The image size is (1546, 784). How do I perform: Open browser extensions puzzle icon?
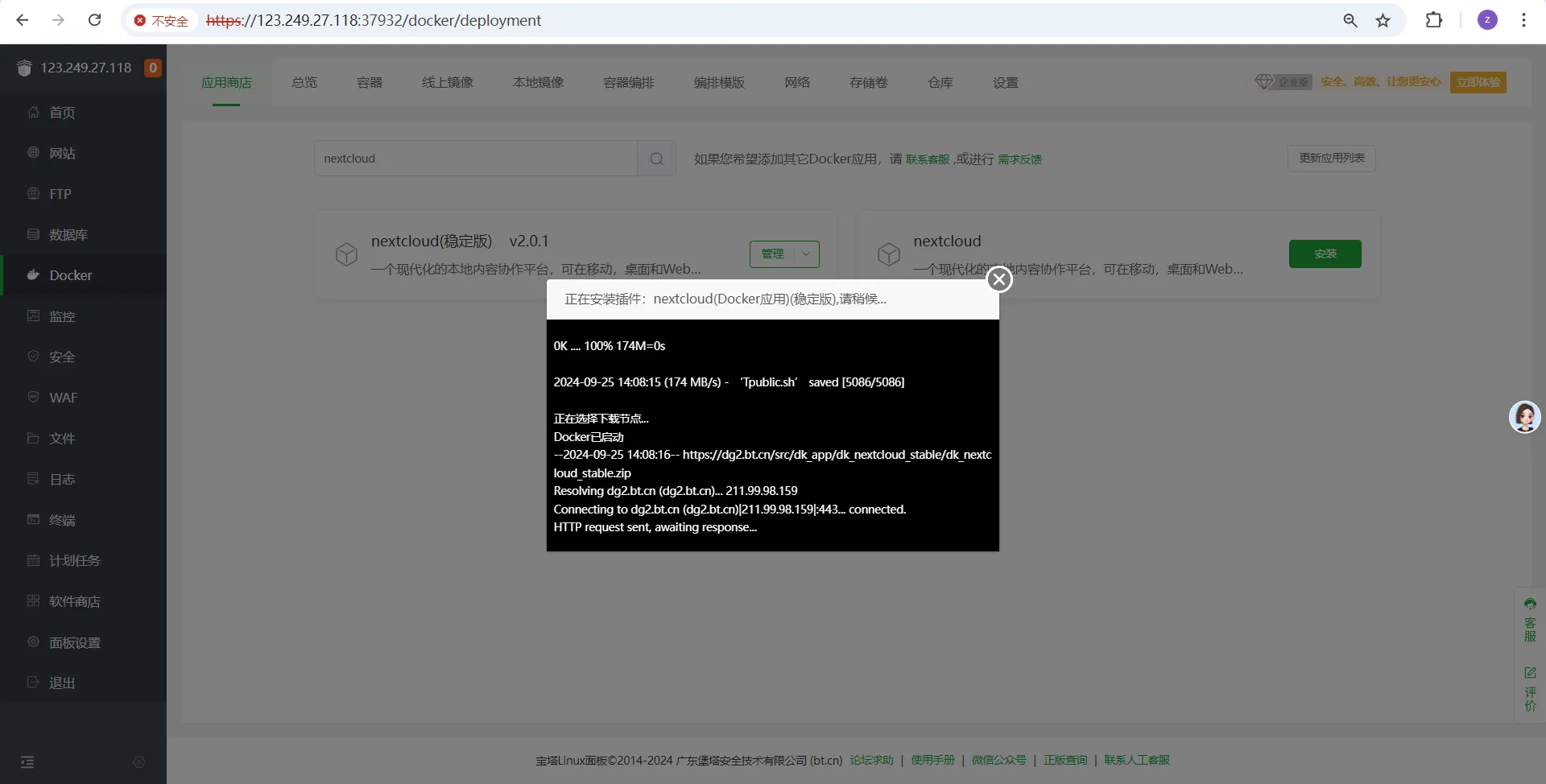pyautogui.click(x=1434, y=20)
